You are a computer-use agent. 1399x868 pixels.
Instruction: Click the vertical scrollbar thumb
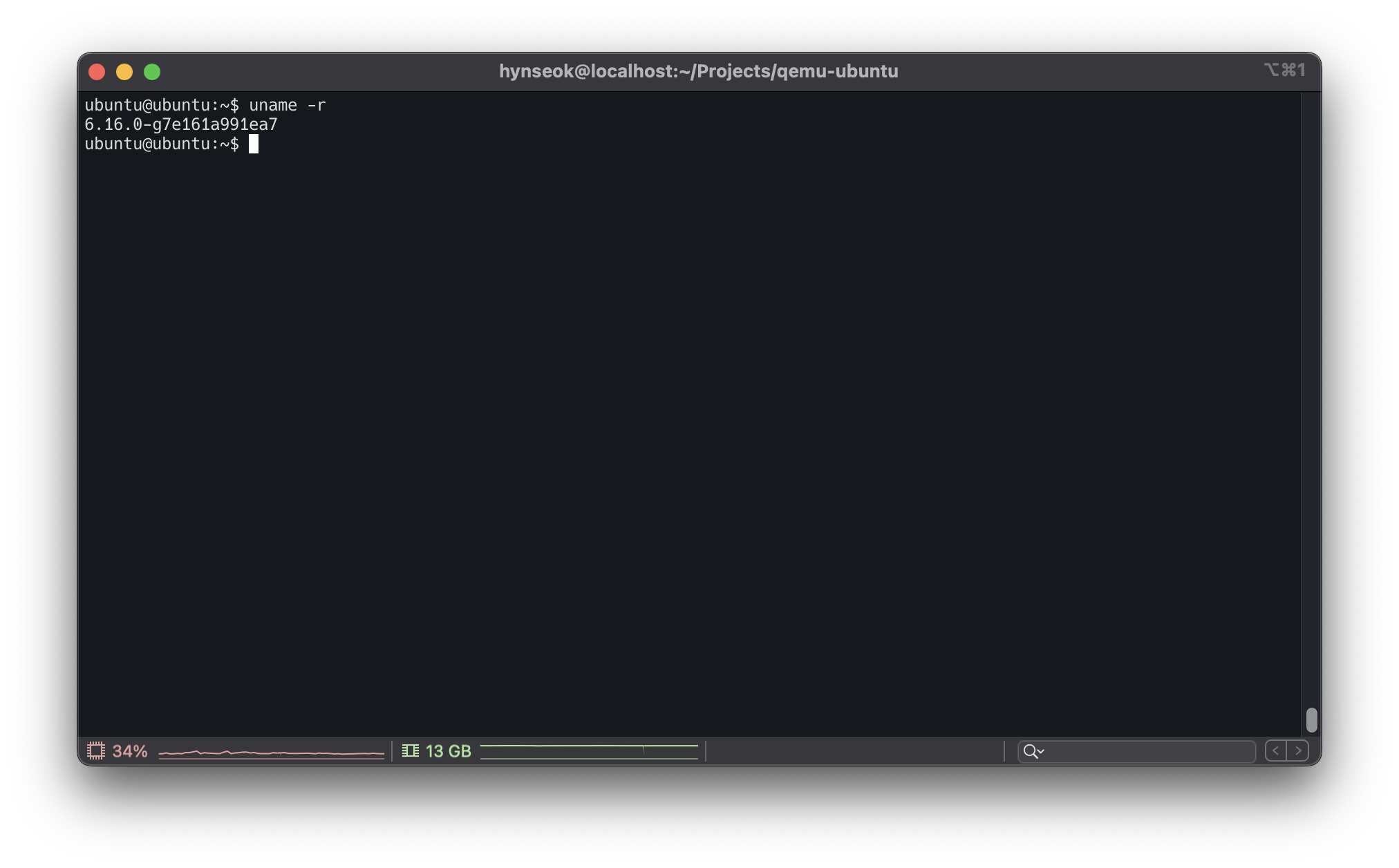(1311, 720)
